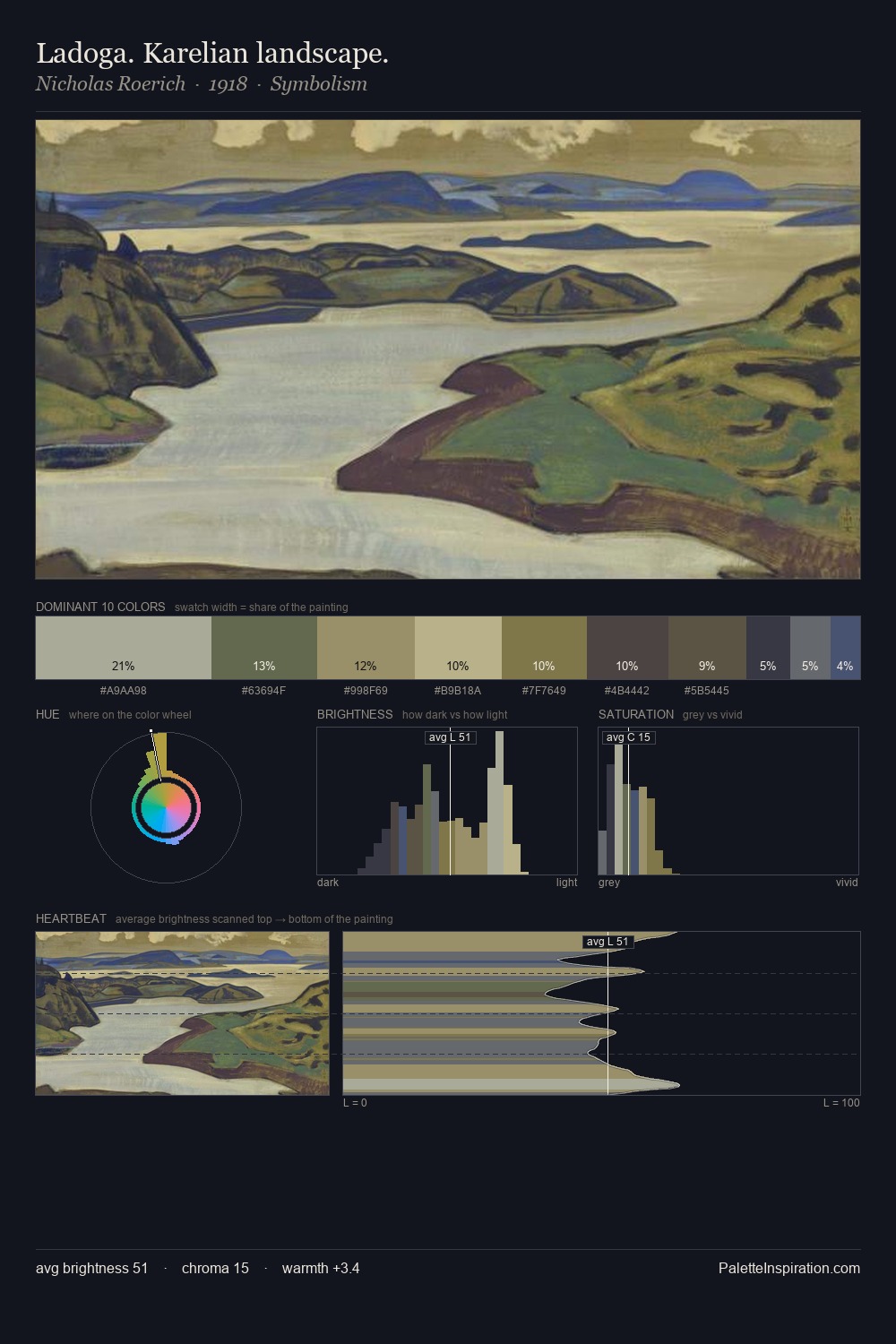Click the Nicholas Roerich subtitle line
The width and height of the screenshot is (896, 1344).
(202, 84)
